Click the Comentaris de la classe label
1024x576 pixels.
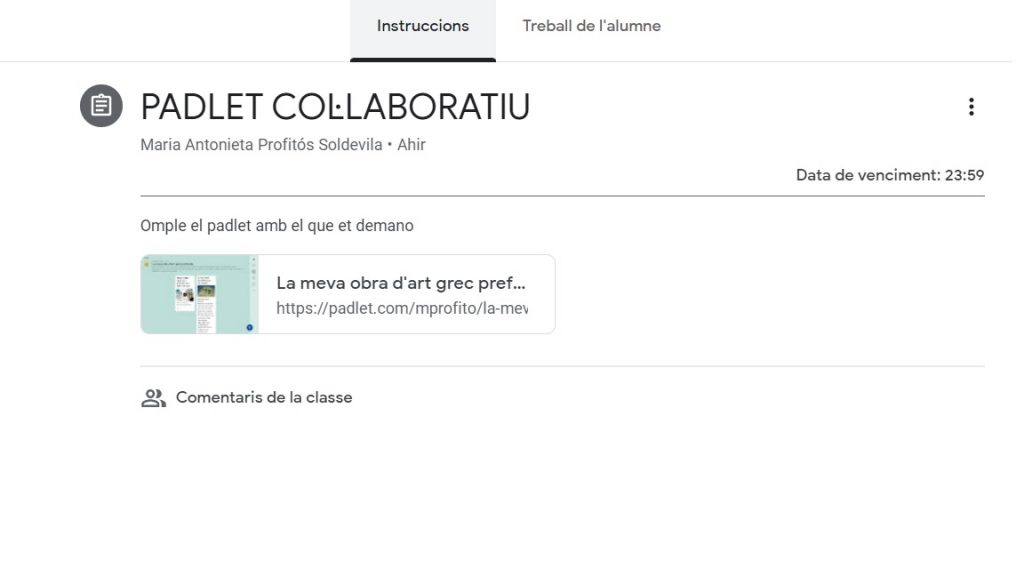coord(264,398)
